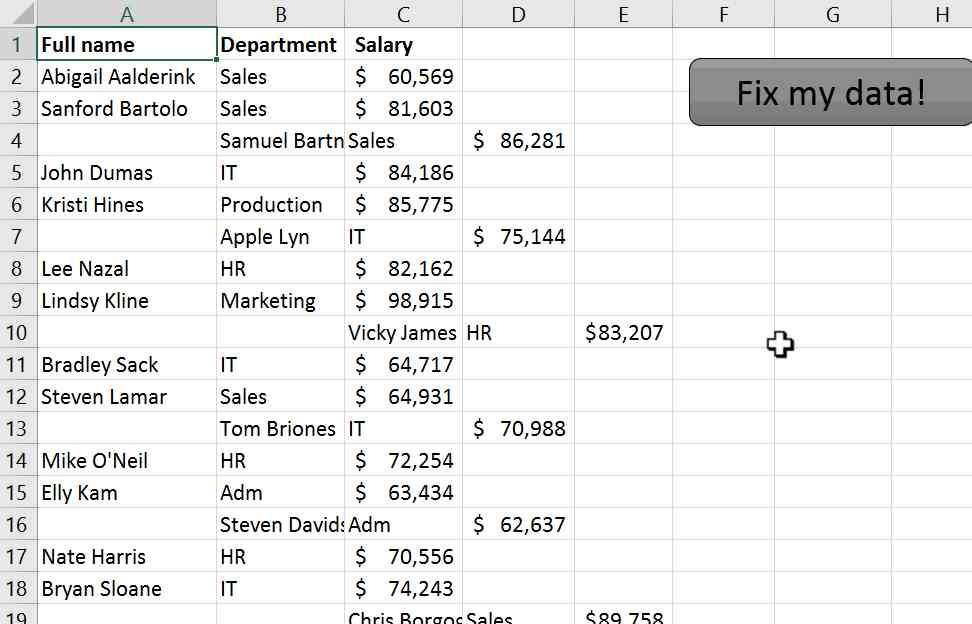The height and width of the screenshot is (624, 972).
Task: Click row 19 header
Action: (x=16, y=615)
